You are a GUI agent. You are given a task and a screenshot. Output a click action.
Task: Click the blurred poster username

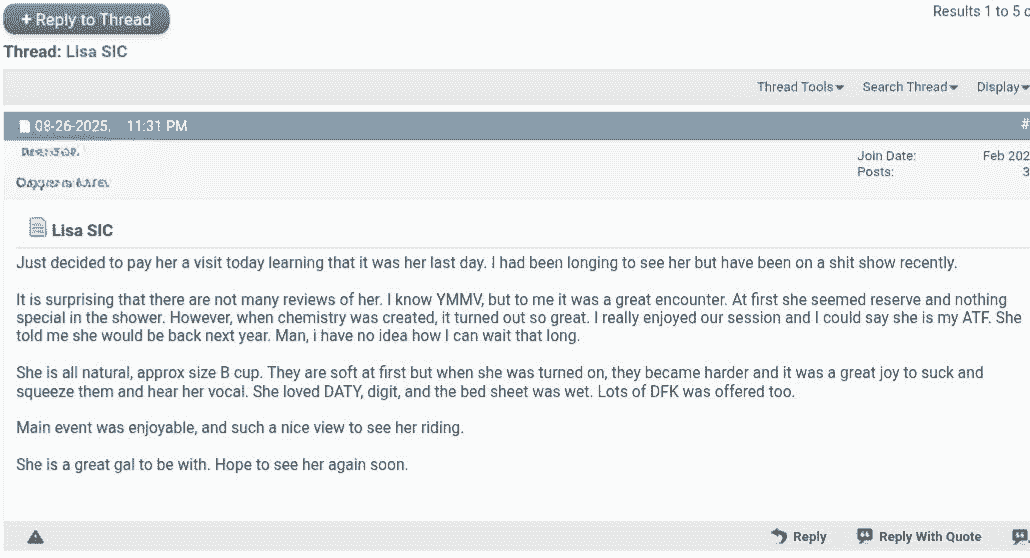(49, 152)
